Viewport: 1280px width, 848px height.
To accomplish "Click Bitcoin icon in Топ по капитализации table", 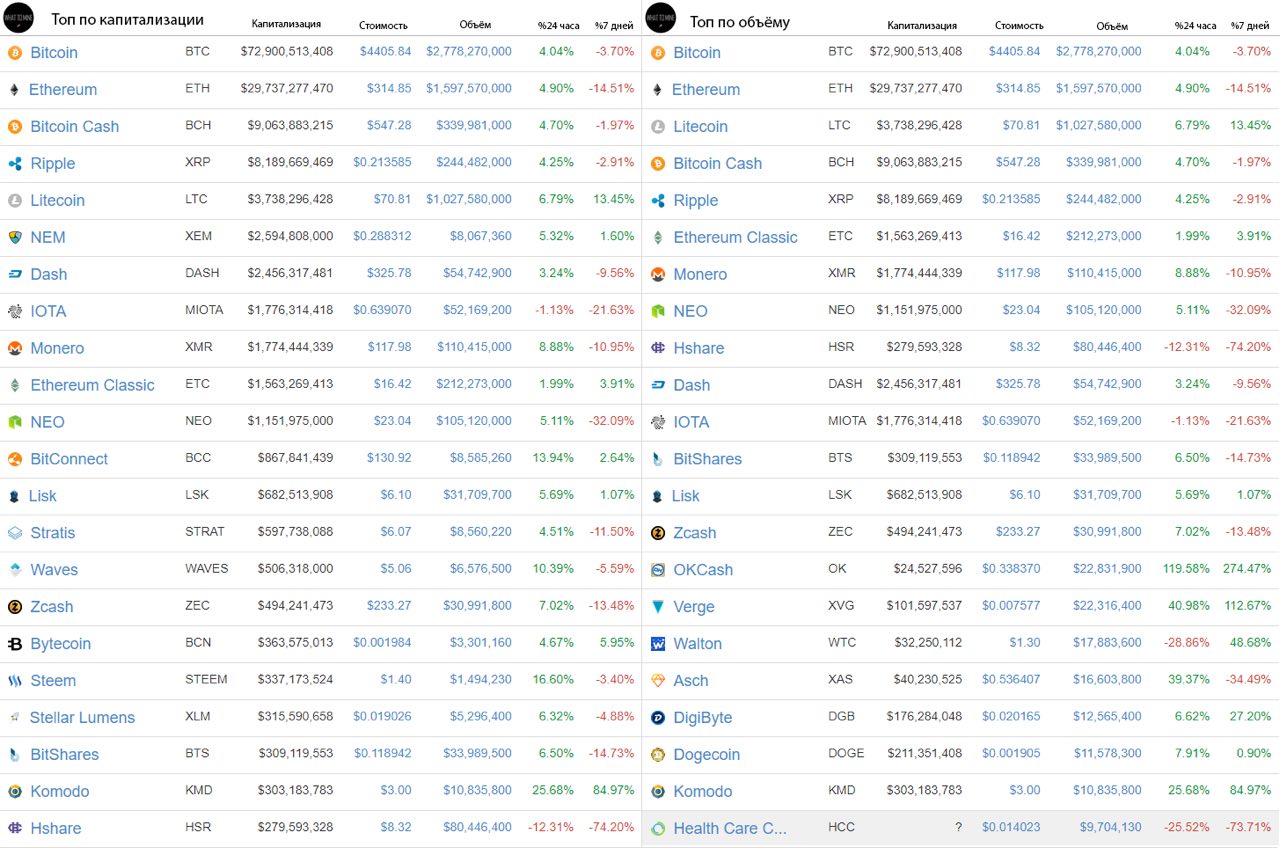I will tap(15, 52).
